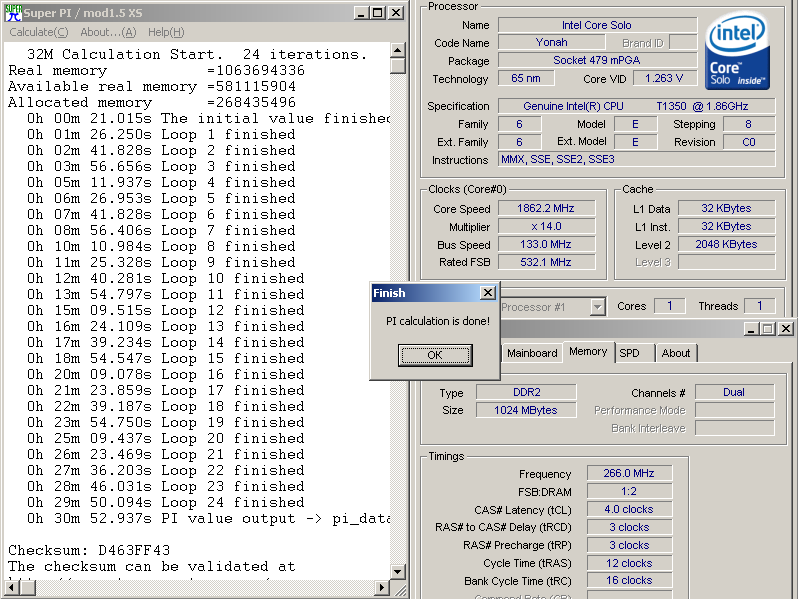The width and height of the screenshot is (798, 599).
Task: Click the Revision value C0
Action: [749, 142]
